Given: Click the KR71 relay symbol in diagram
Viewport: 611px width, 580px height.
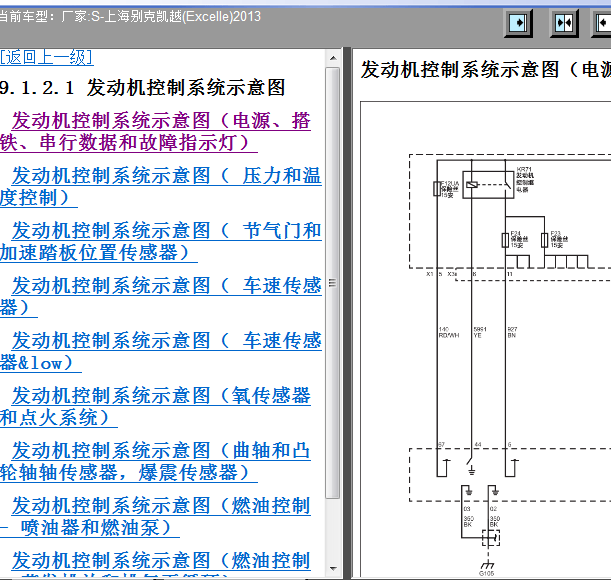Looking at the screenshot, I should (488, 185).
